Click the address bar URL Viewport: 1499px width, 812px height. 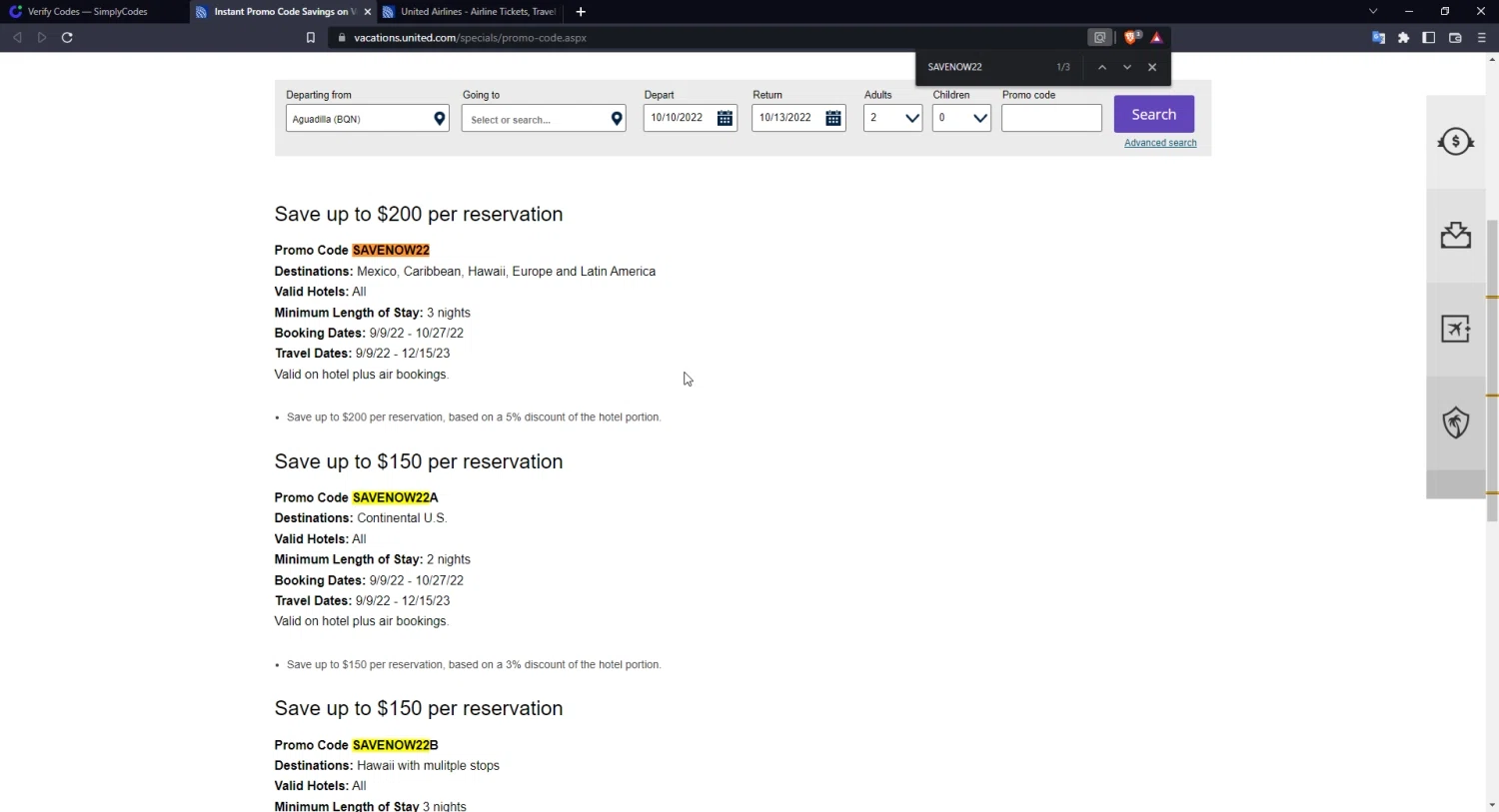(x=470, y=38)
